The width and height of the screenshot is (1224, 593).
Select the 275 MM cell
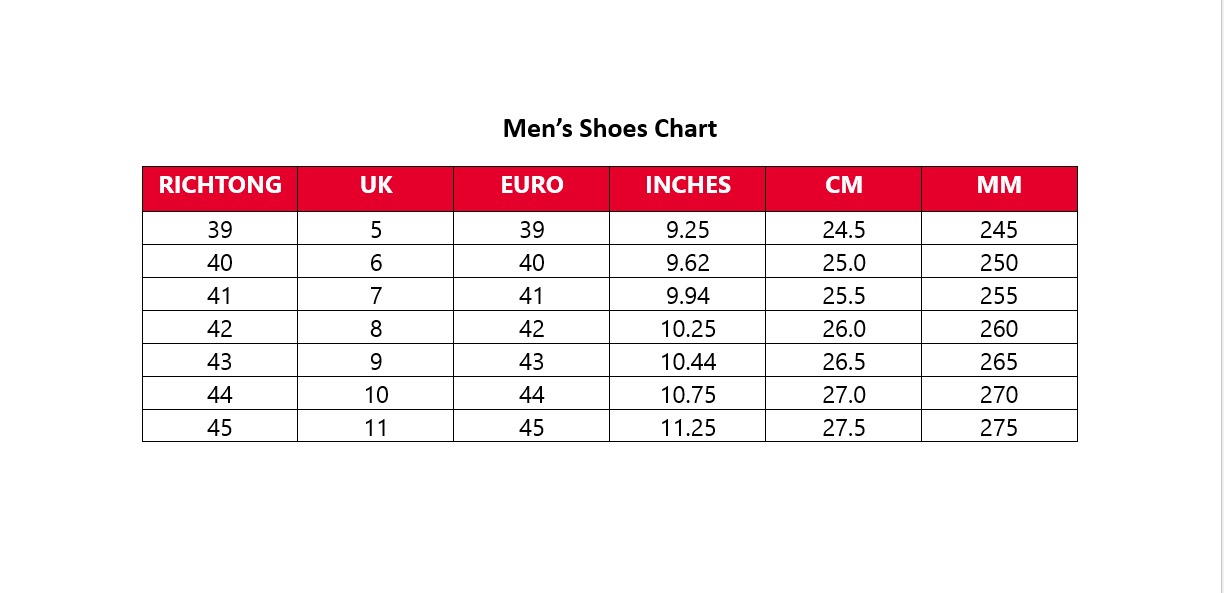point(999,427)
